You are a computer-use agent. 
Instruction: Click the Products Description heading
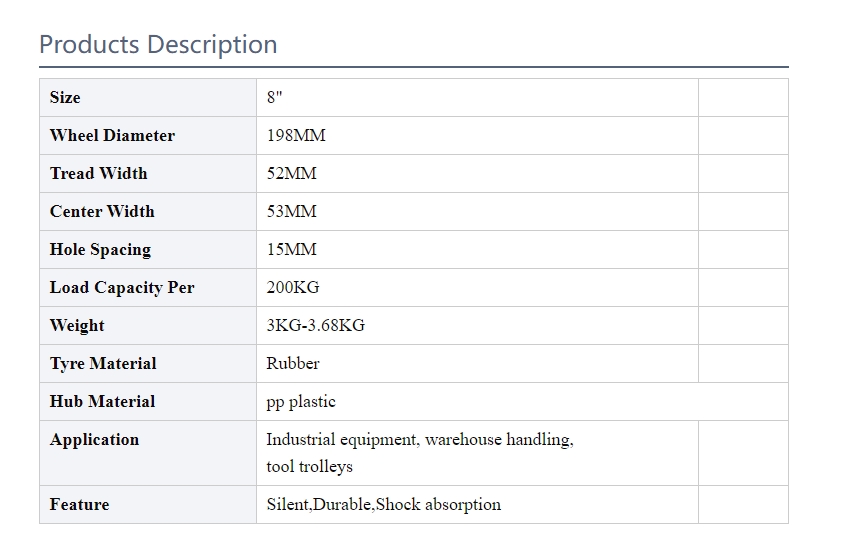pyautogui.click(x=158, y=45)
